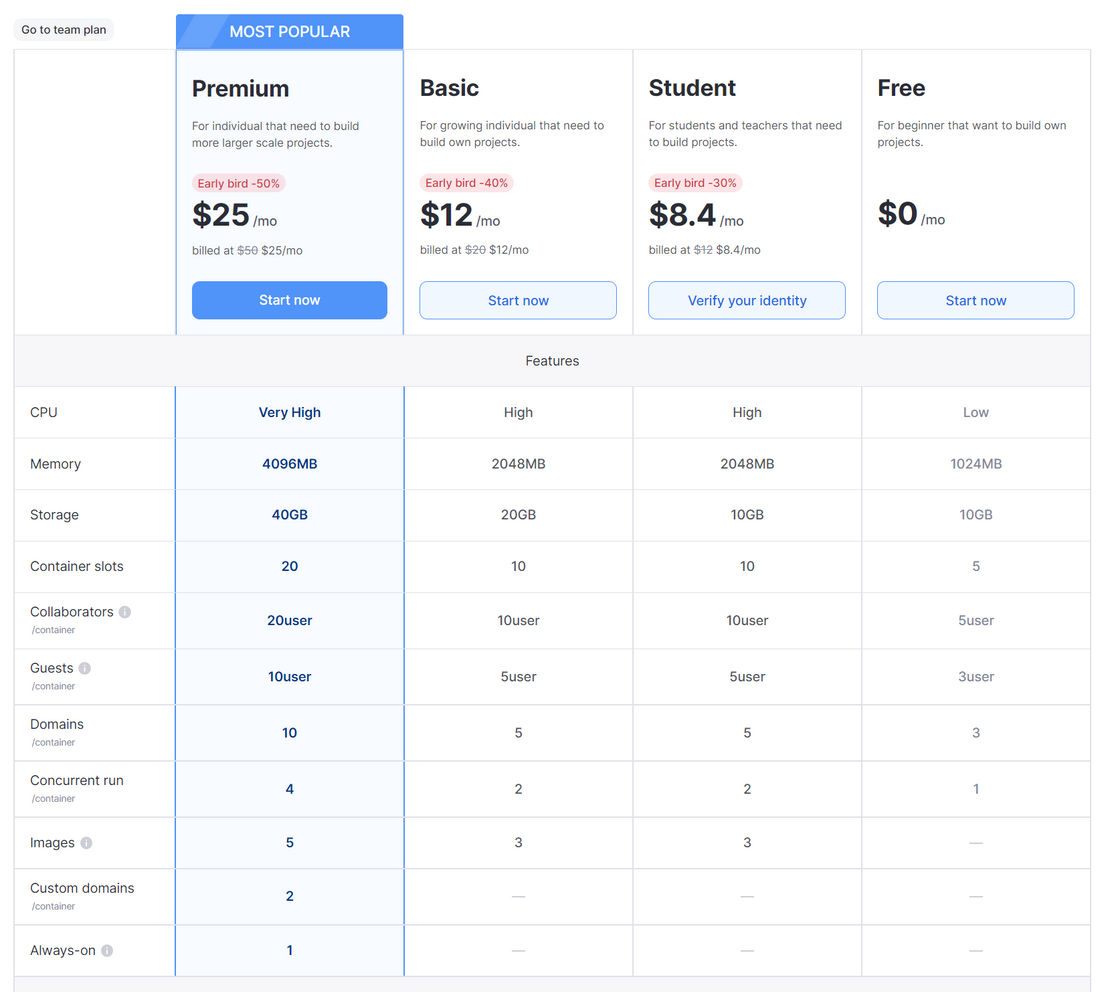1108x992 pixels.
Task: Click the Basic plan heading
Action: 449,88
